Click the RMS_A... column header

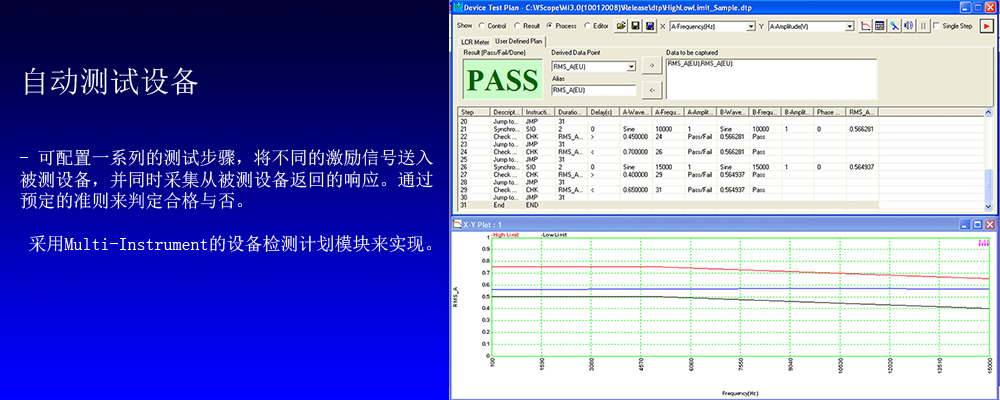(x=864, y=112)
